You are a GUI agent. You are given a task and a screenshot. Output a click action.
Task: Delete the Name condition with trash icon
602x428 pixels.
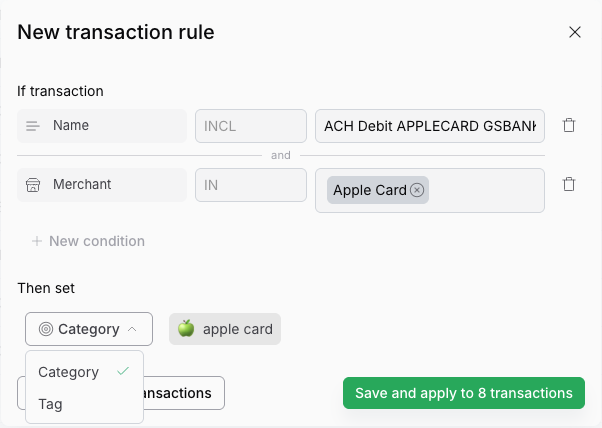click(569, 126)
